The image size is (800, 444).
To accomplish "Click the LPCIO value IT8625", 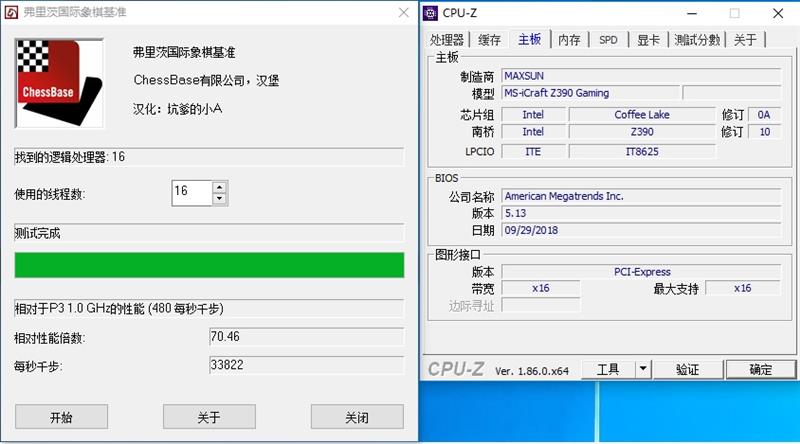I will [642, 152].
